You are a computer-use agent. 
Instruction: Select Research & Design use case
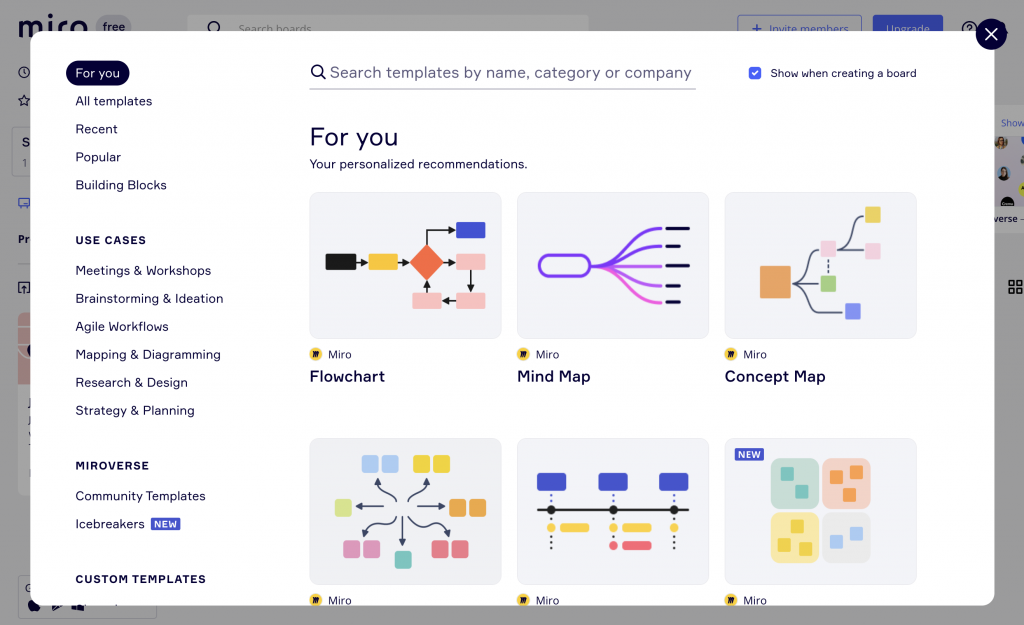[131, 383]
